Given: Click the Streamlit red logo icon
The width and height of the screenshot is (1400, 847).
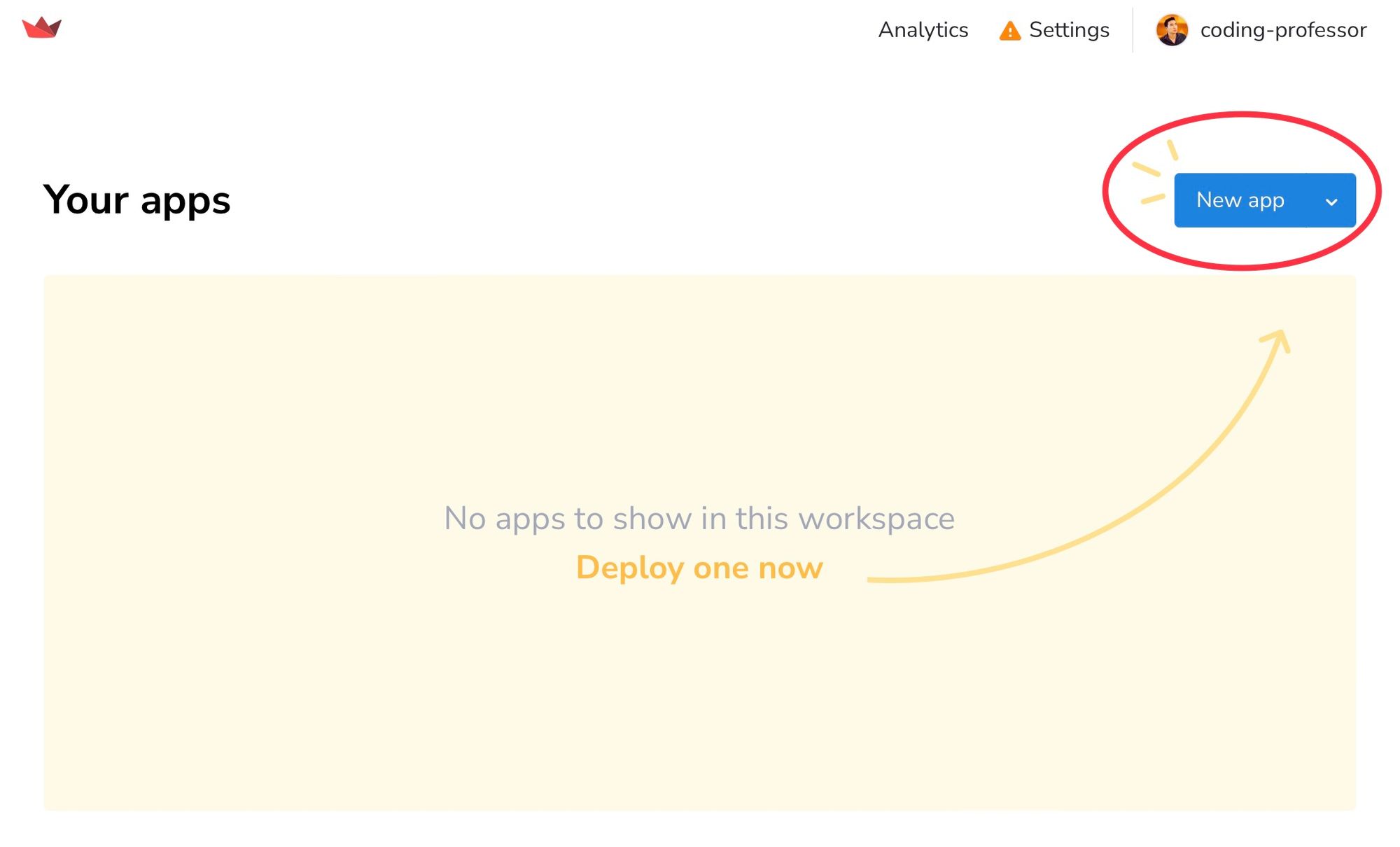Looking at the screenshot, I should 42,28.
